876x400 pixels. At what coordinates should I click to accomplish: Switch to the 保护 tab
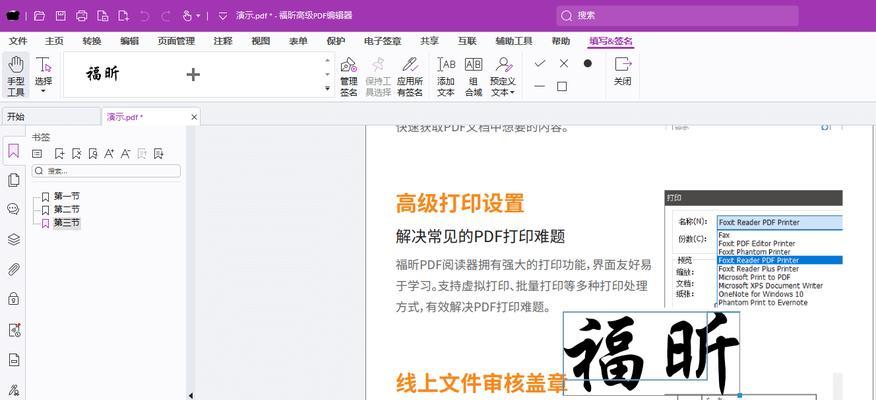[335, 41]
